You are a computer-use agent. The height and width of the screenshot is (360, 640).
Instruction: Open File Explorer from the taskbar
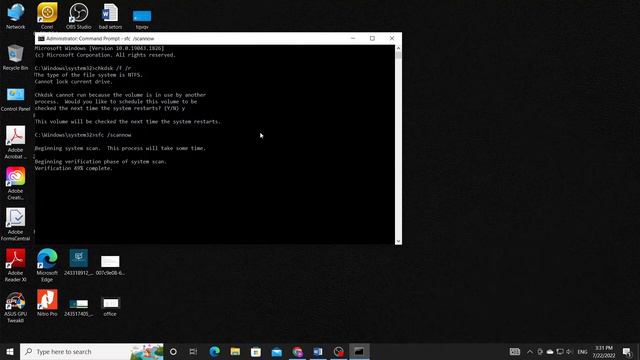click(235, 351)
